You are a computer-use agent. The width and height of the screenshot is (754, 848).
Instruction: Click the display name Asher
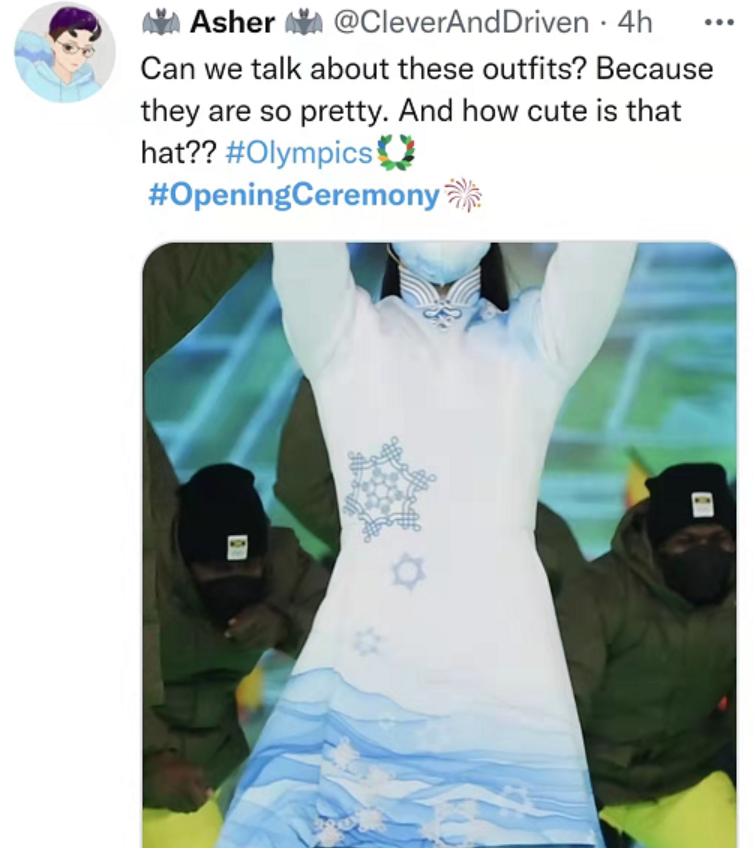[232, 23]
